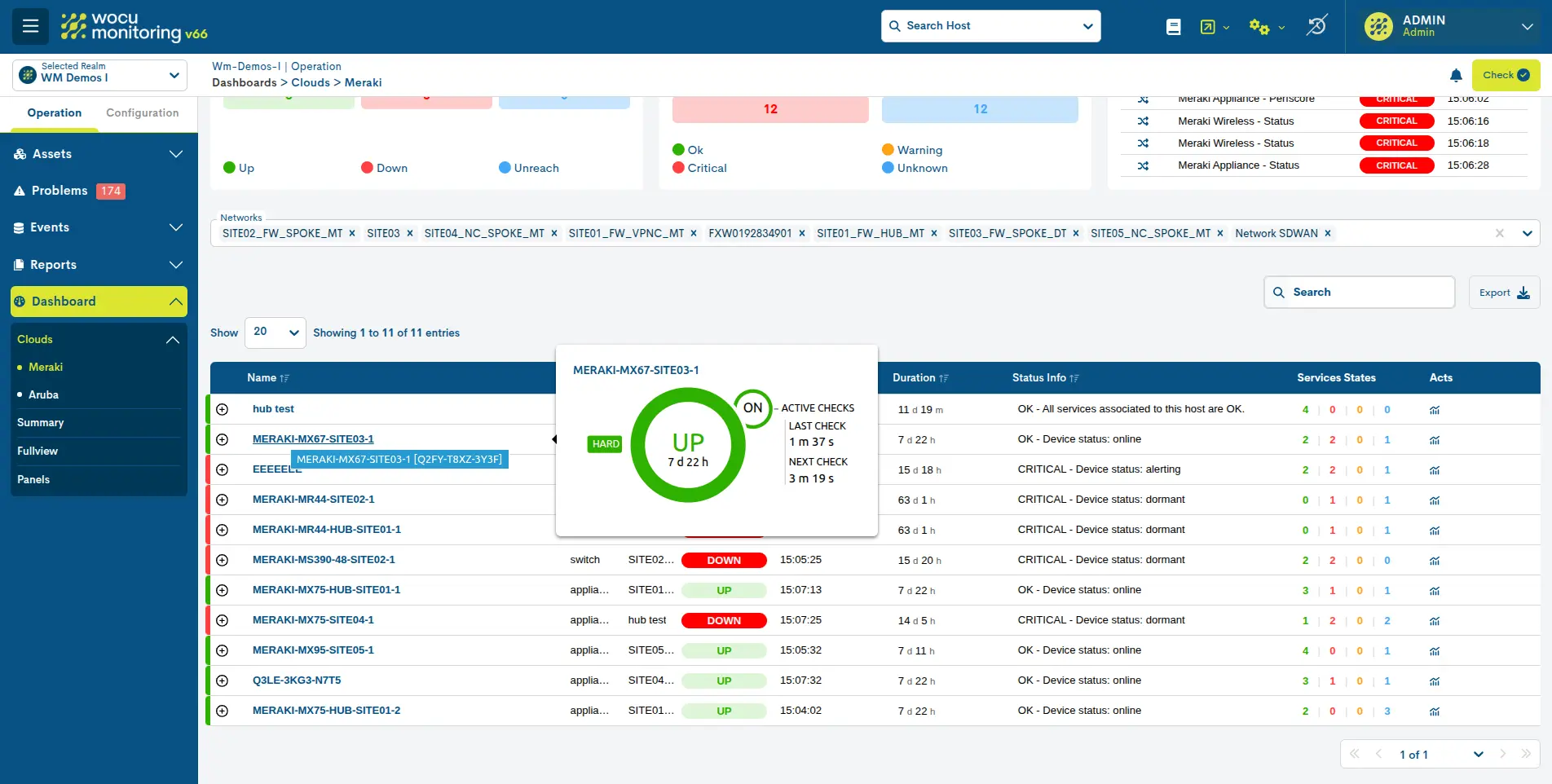Open the MERAKI-MX75-HUB-SITE01-1 host link

[326, 590]
